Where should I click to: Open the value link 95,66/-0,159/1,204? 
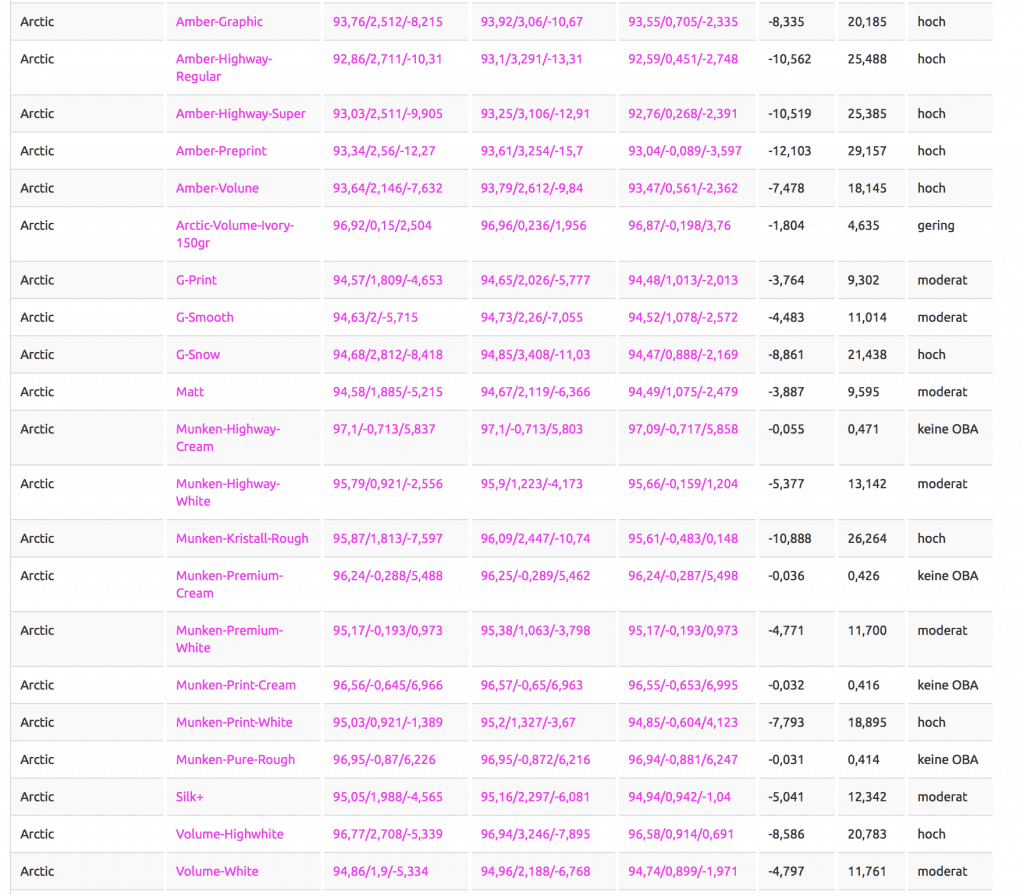click(x=683, y=484)
